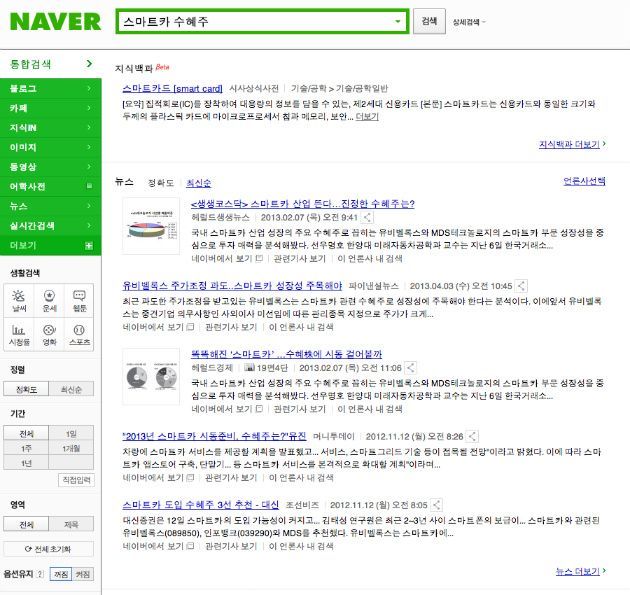
Task: Open search suggestions dropdown arrow
Action: (397, 21)
